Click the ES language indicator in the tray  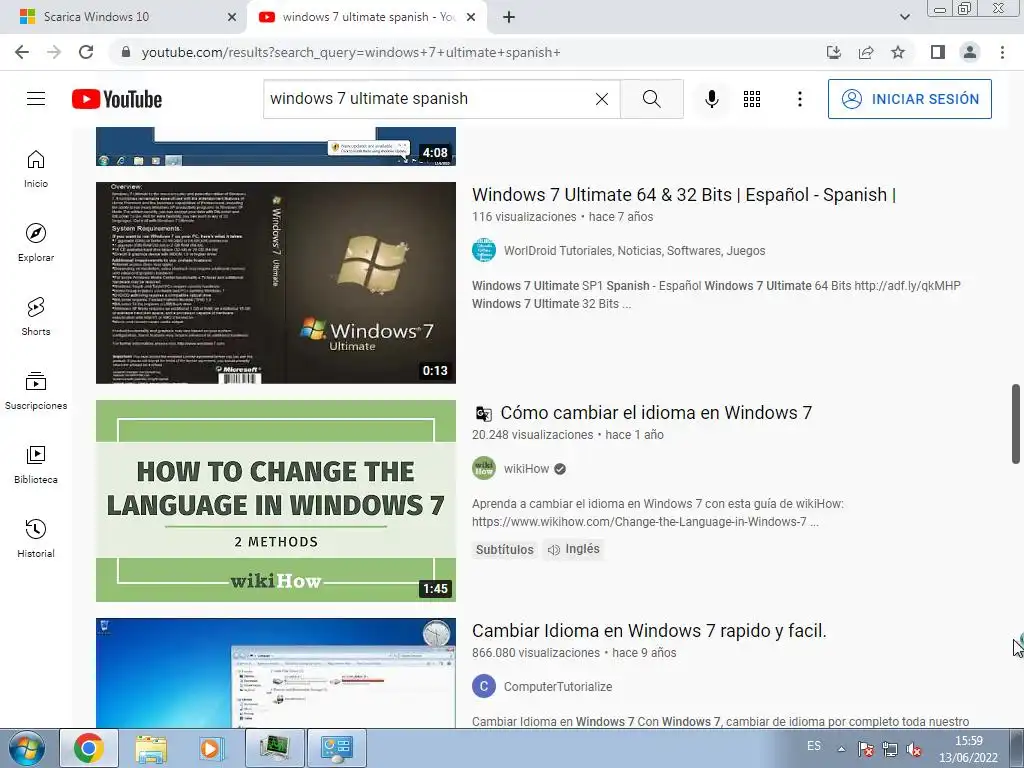tap(814, 746)
